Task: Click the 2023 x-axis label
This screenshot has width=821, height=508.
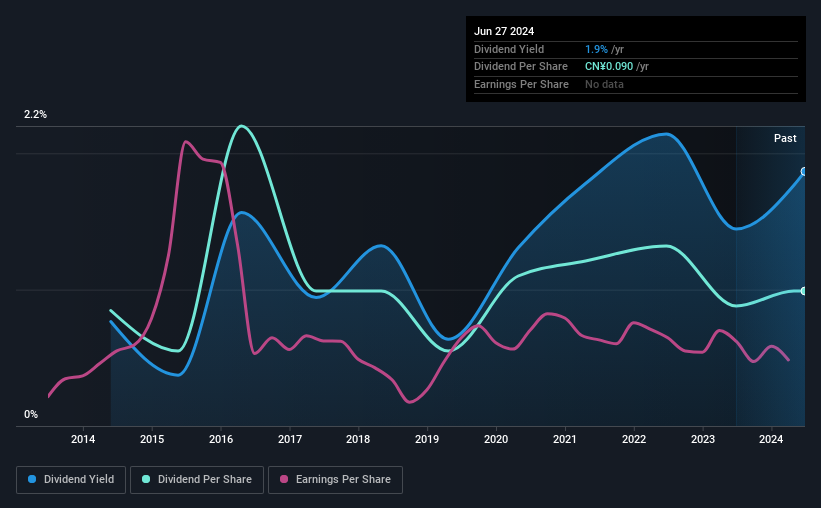Action: [703, 439]
